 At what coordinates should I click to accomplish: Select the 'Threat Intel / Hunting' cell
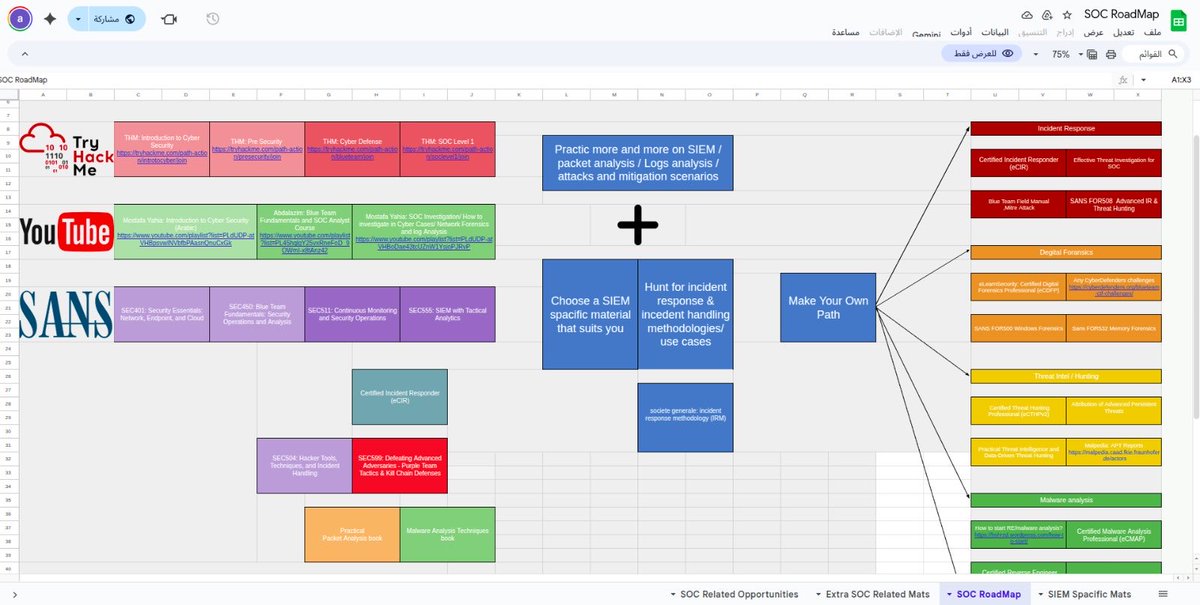pyautogui.click(x=1066, y=376)
